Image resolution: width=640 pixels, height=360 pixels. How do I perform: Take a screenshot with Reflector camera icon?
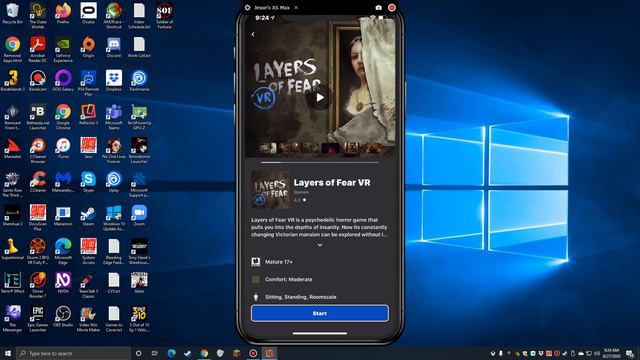[378, 8]
